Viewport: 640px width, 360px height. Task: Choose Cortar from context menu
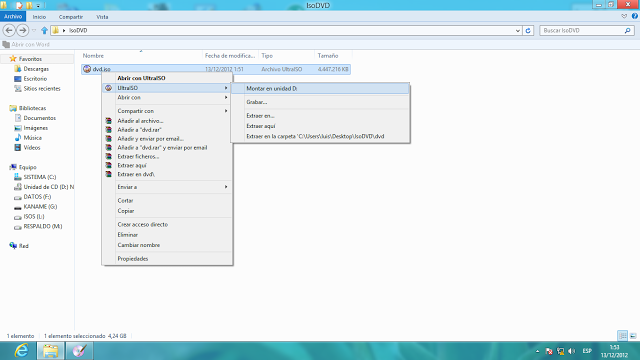tap(167, 201)
